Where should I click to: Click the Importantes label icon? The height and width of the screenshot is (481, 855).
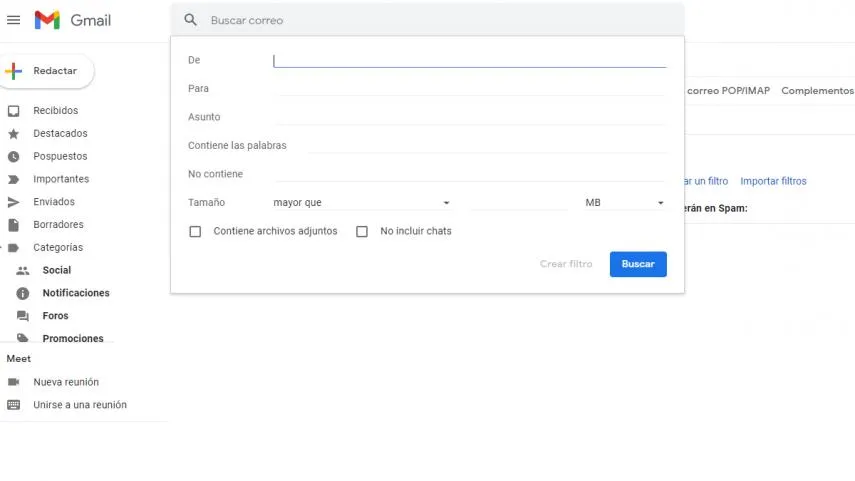[14, 179]
